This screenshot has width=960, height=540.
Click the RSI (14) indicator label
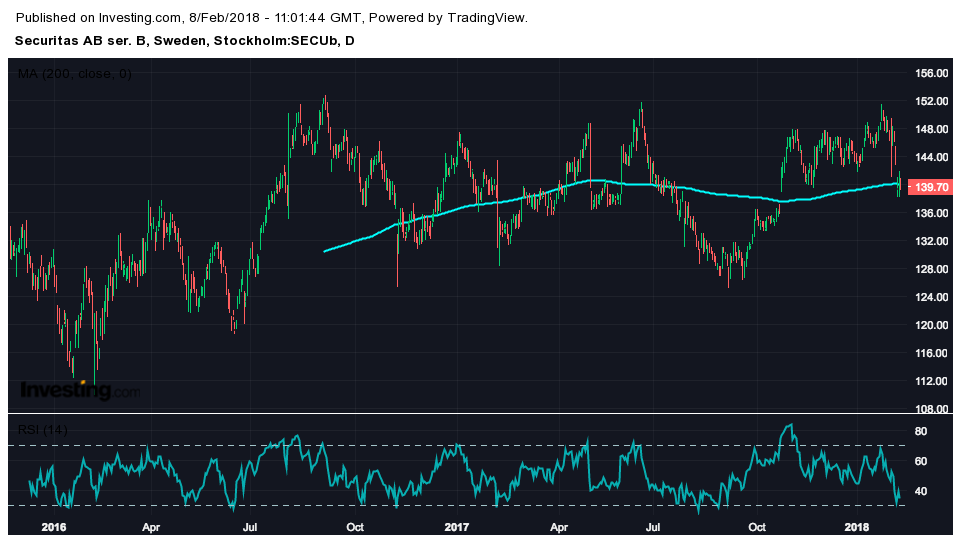pyautogui.click(x=42, y=430)
